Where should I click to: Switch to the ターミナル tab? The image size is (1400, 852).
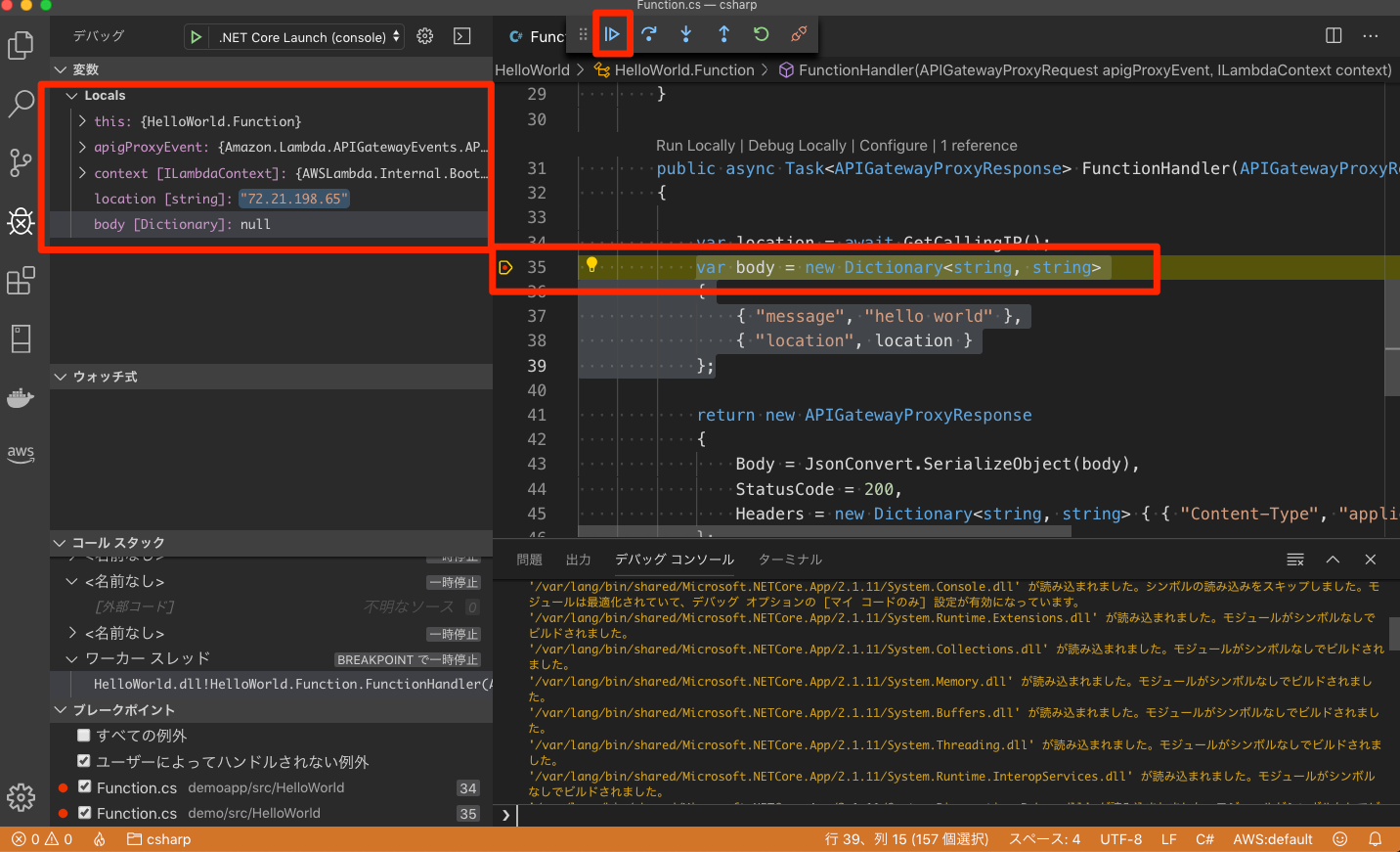pos(789,559)
